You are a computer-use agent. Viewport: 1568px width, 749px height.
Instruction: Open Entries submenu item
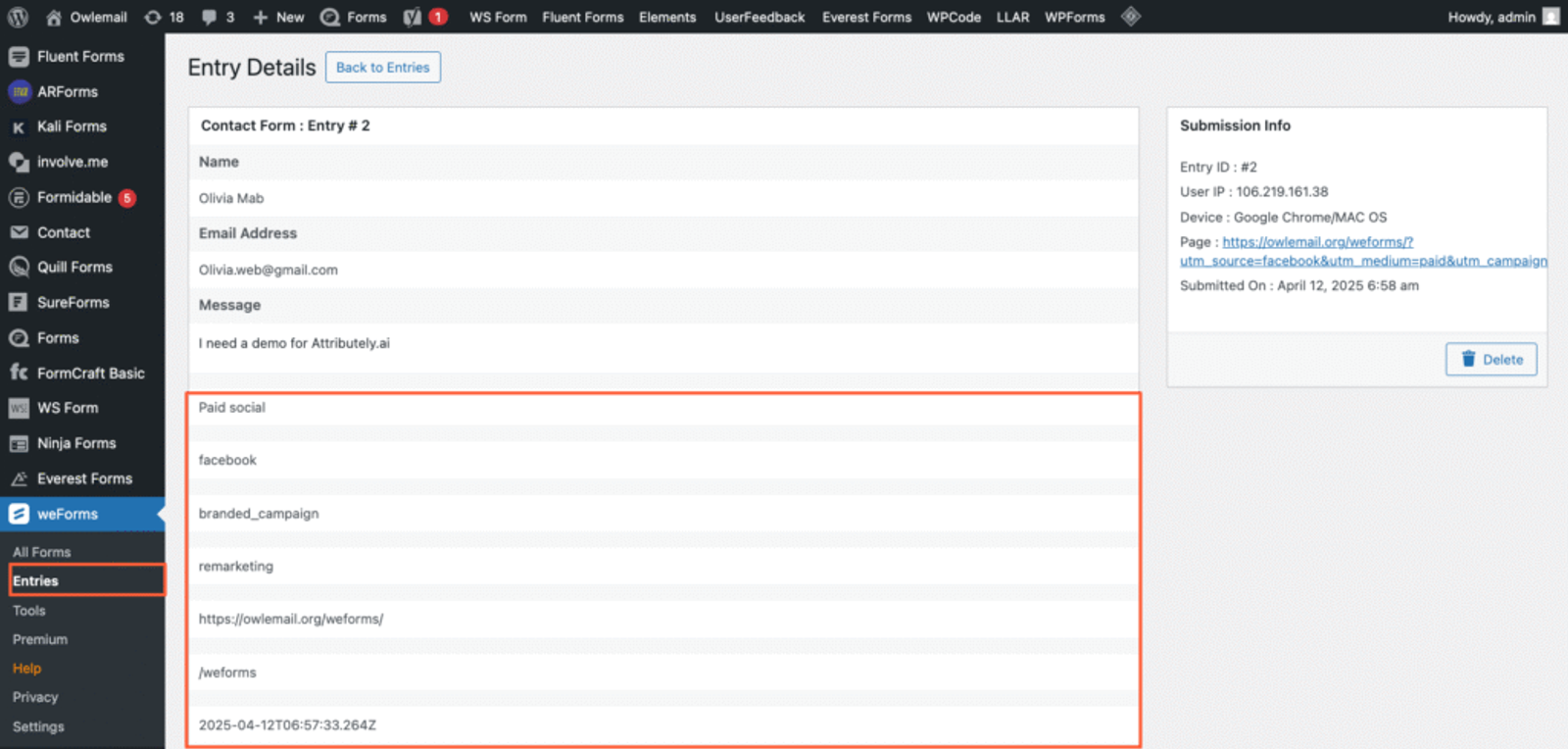coord(35,580)
